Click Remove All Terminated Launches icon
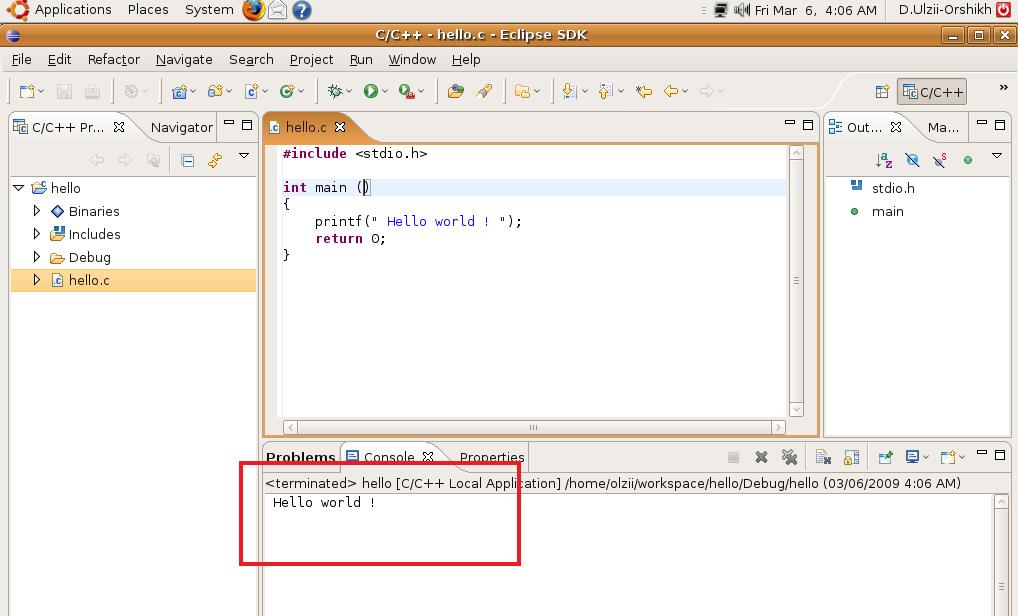 pyautogui.click(x=789, y=458)
